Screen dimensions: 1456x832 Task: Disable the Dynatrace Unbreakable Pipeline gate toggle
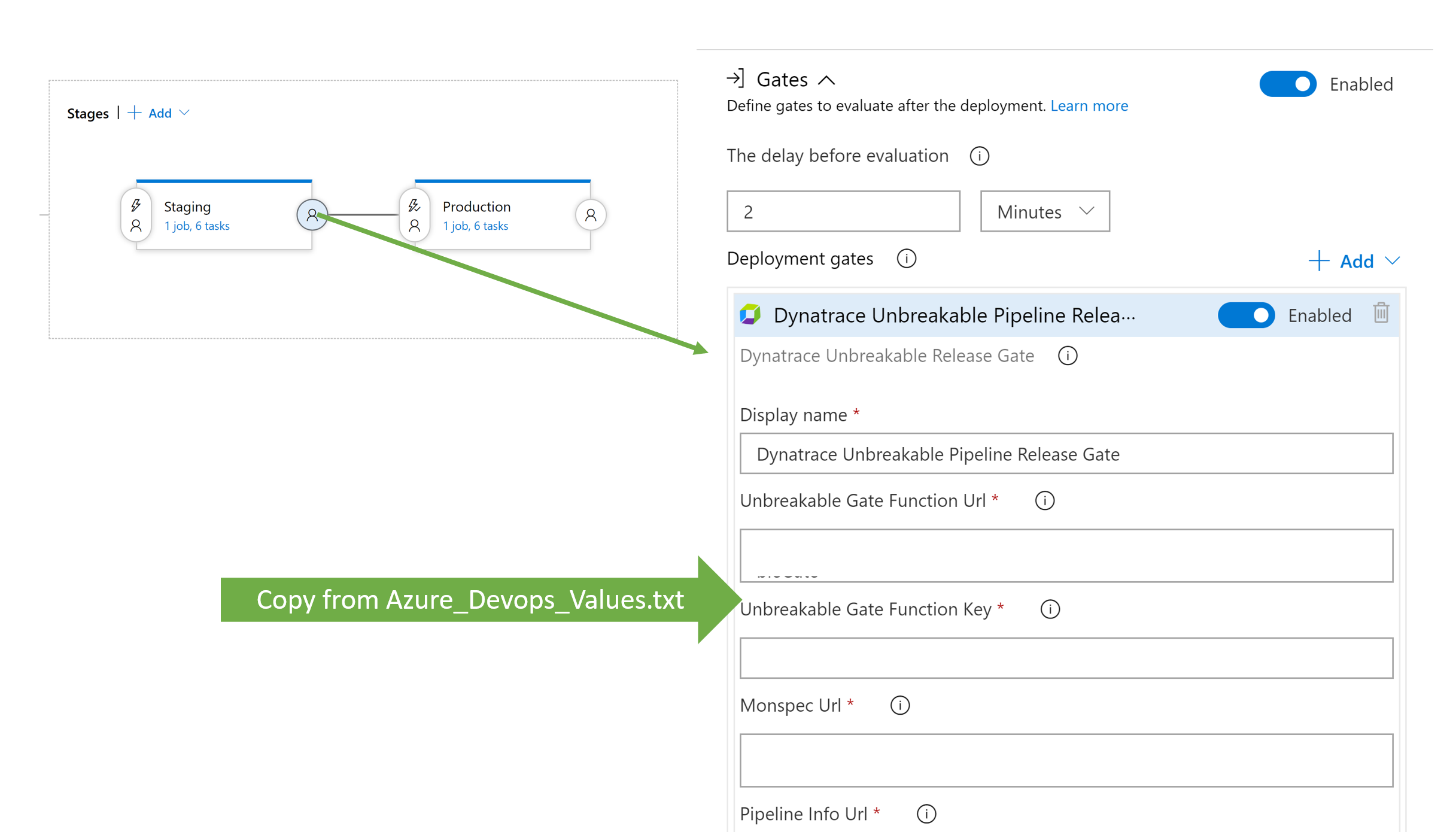pyautogui.click(x=1246, y=315)
